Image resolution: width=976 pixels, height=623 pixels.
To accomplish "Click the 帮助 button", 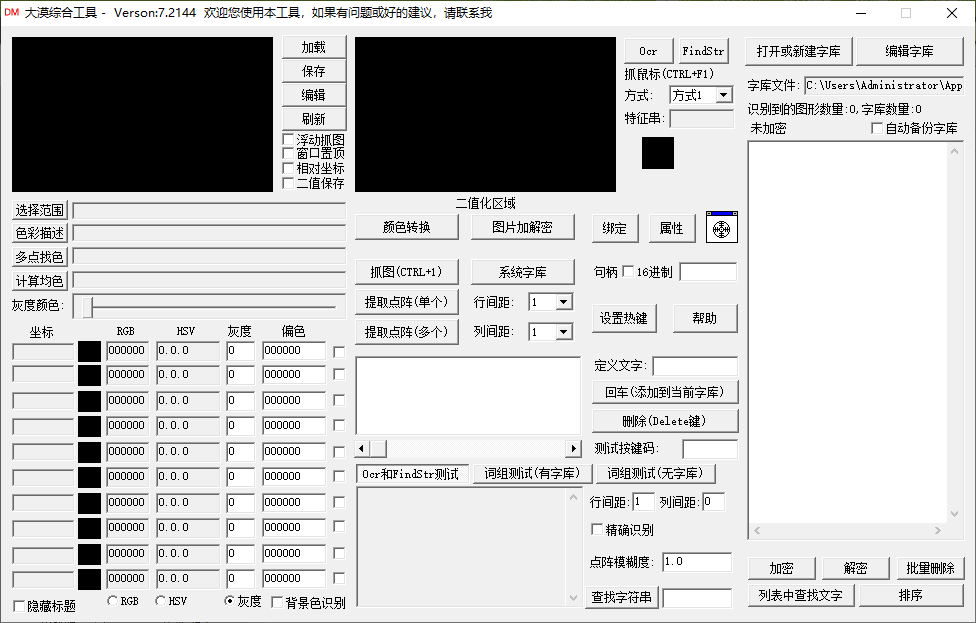I will pyautogui.click(x=705, y=318).
